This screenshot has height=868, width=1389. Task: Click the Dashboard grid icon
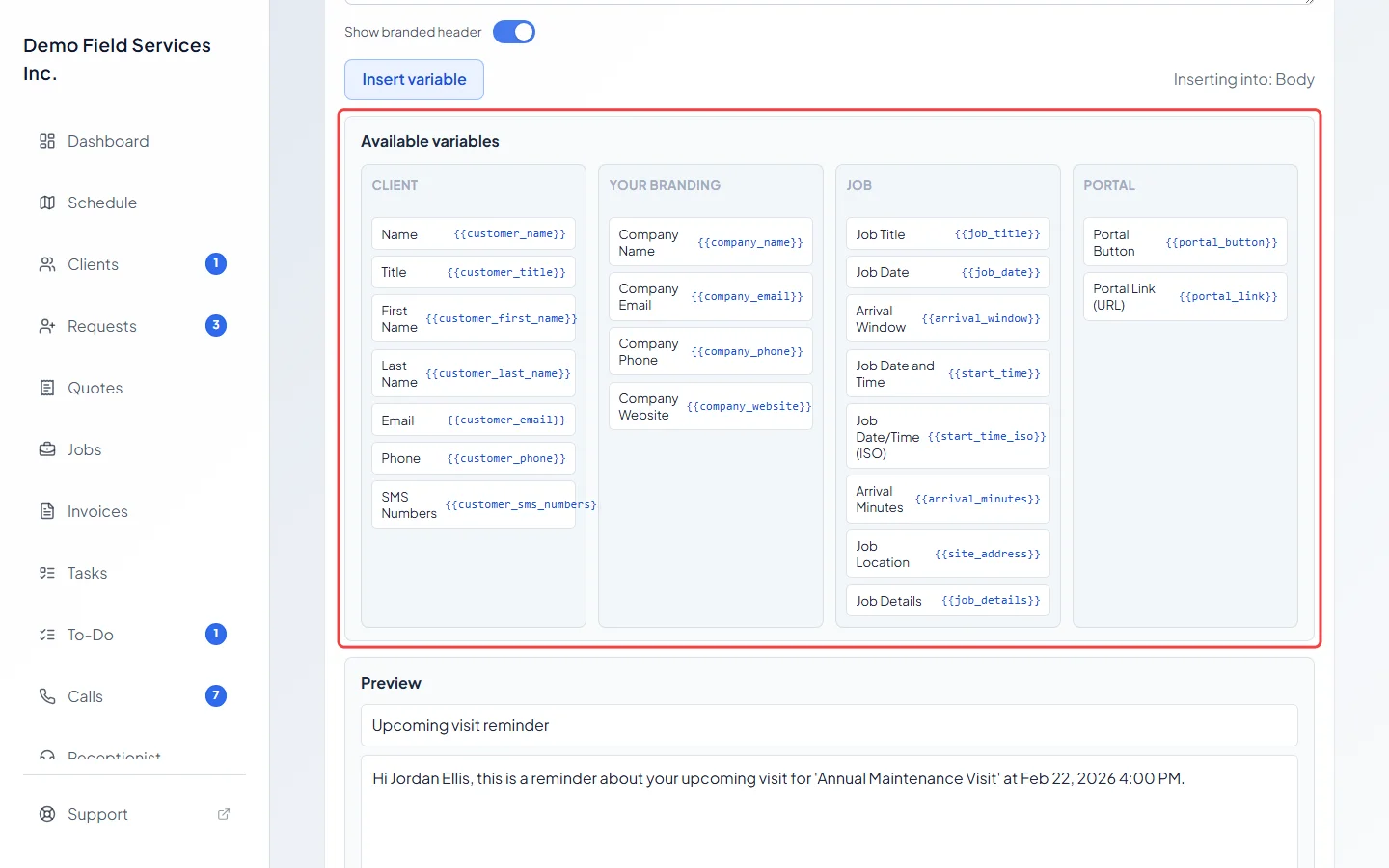[x=47, y=141]
